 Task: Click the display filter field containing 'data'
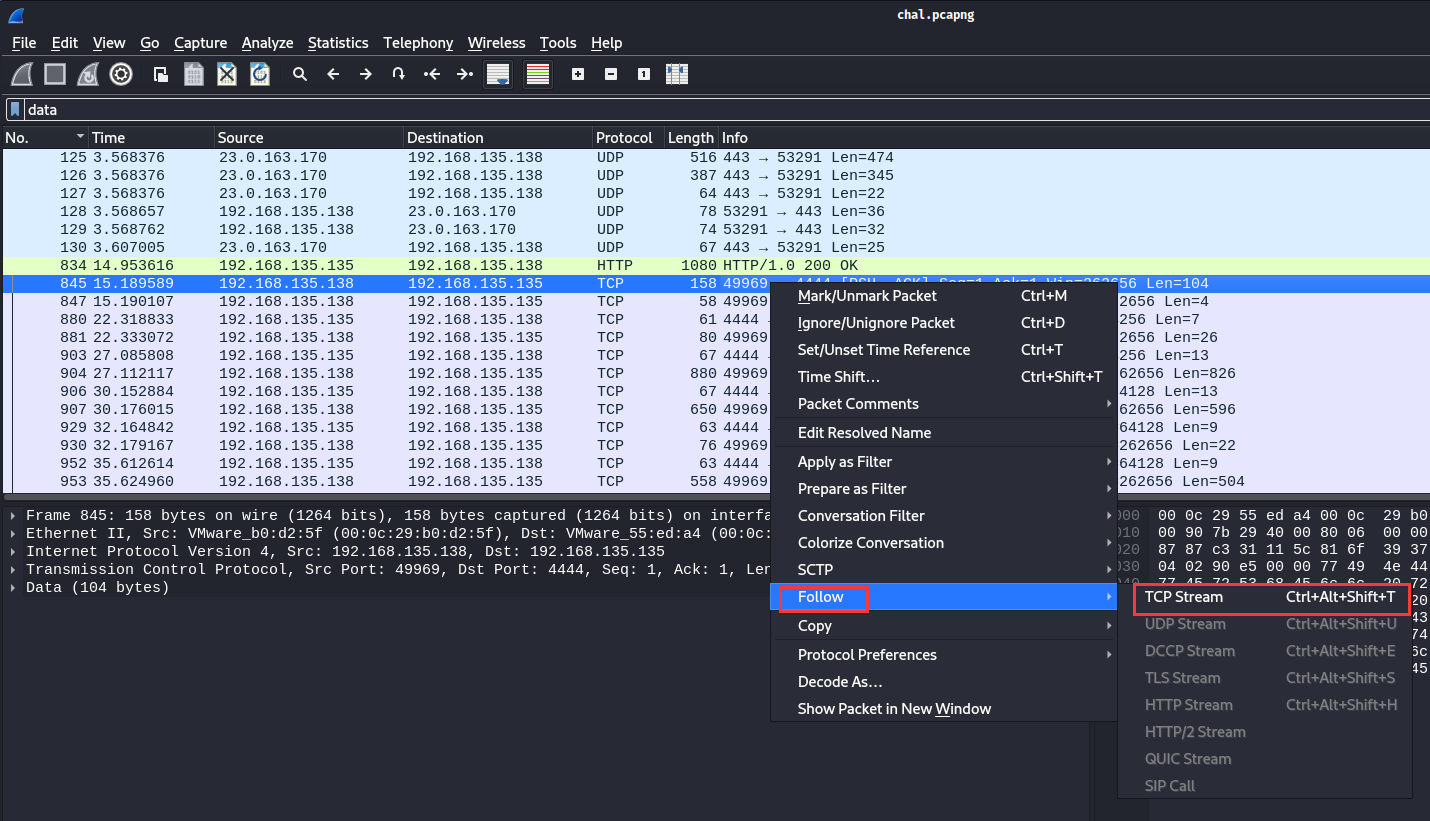point(725,109)
